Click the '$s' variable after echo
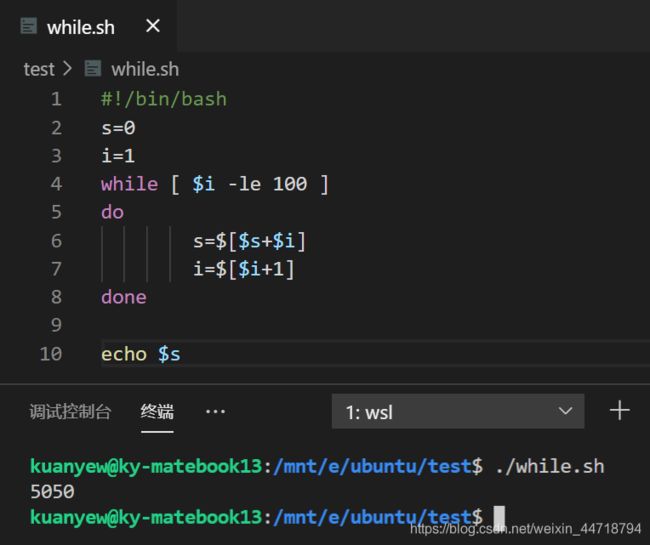Screen dimensions: 650x545 pyautogui.click(x=169, y=354)
